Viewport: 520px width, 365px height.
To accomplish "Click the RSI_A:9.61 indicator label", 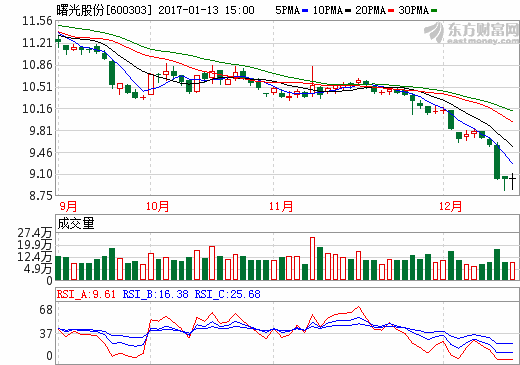I will pos(86,294).
